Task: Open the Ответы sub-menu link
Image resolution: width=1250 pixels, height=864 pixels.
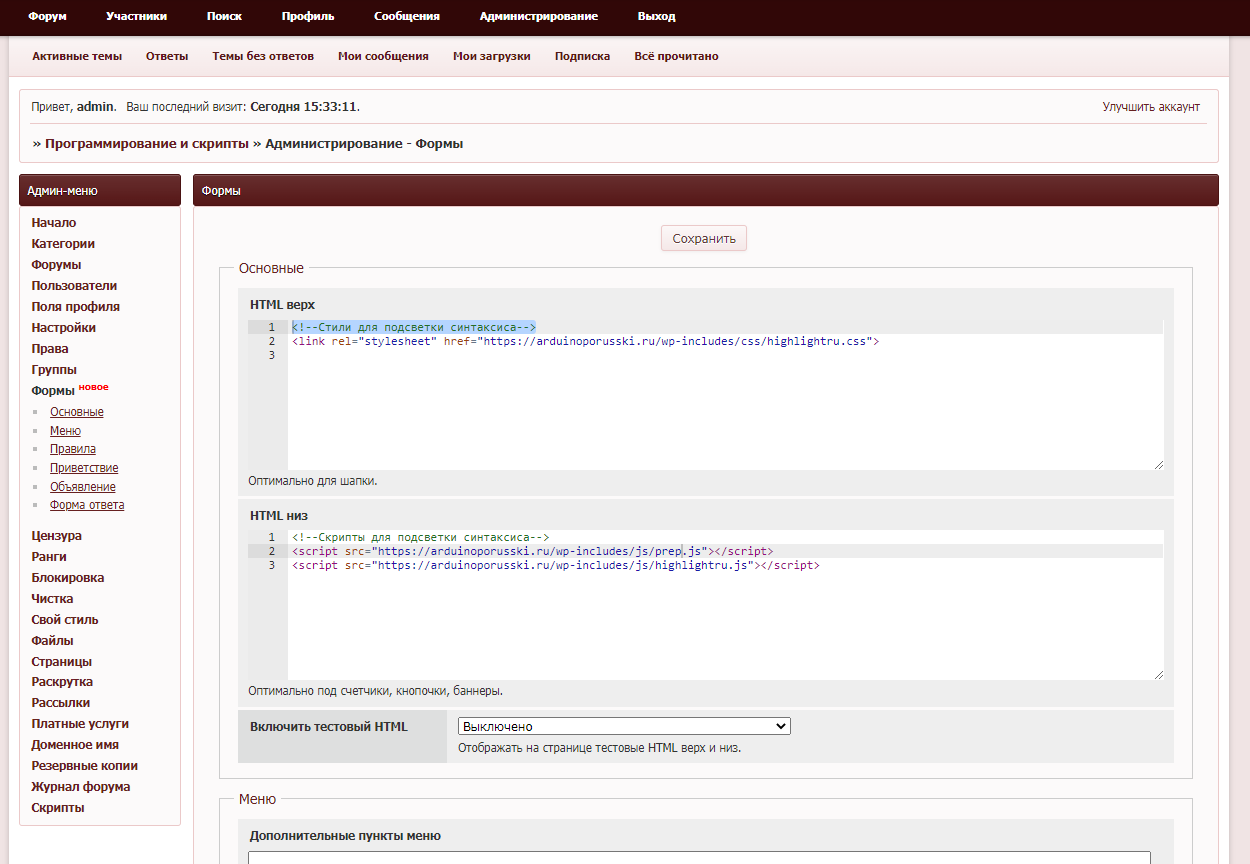Action: [167, 56]
